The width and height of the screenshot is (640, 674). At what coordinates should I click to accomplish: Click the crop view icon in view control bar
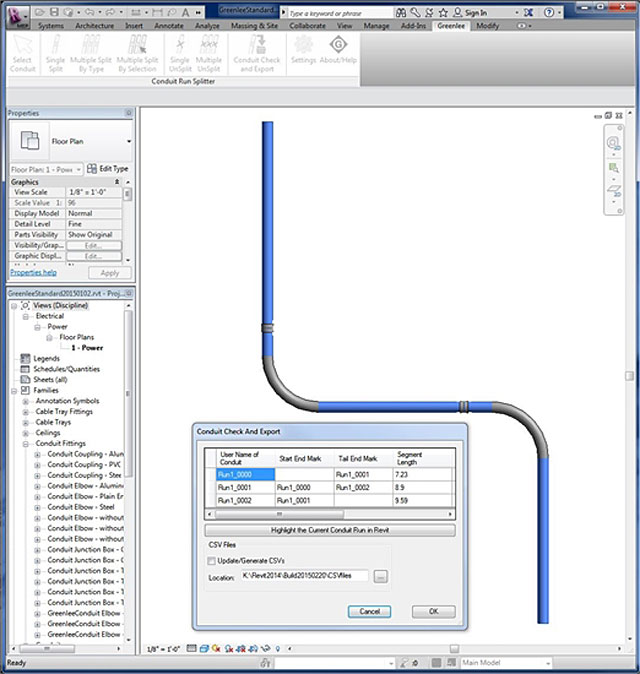(241, 648)
